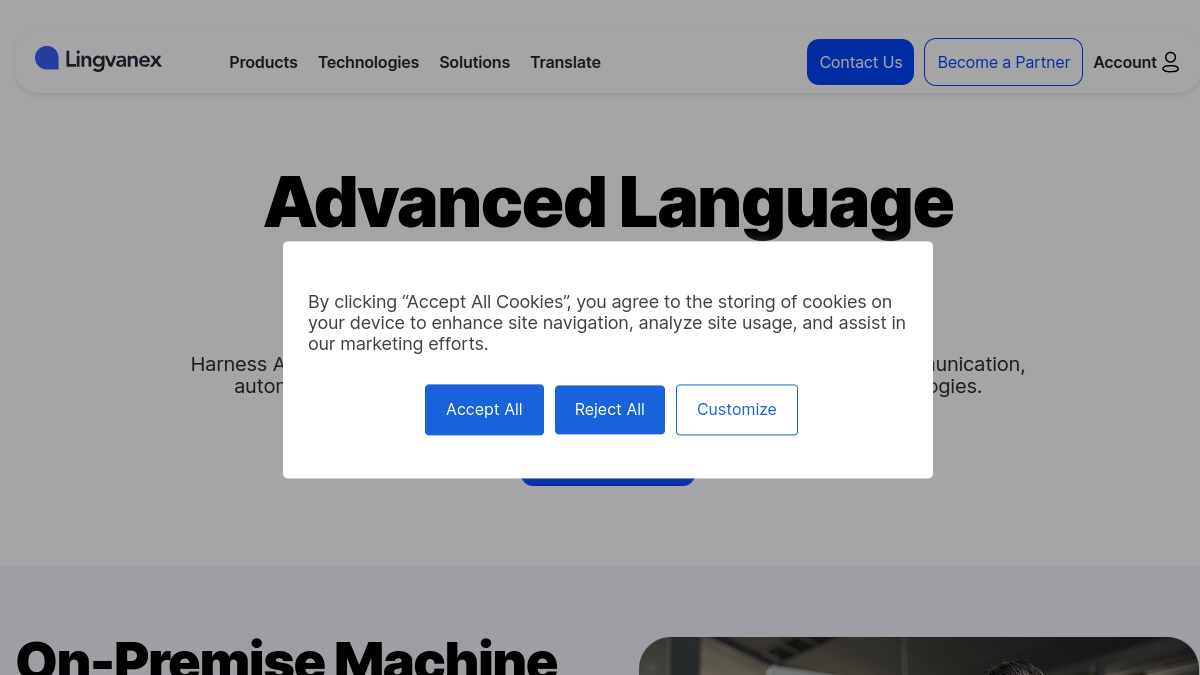This screenshot has height=675, width=1200.
Task: Click the Lingvanex logo icon
Action: click(x=47, y=58)
